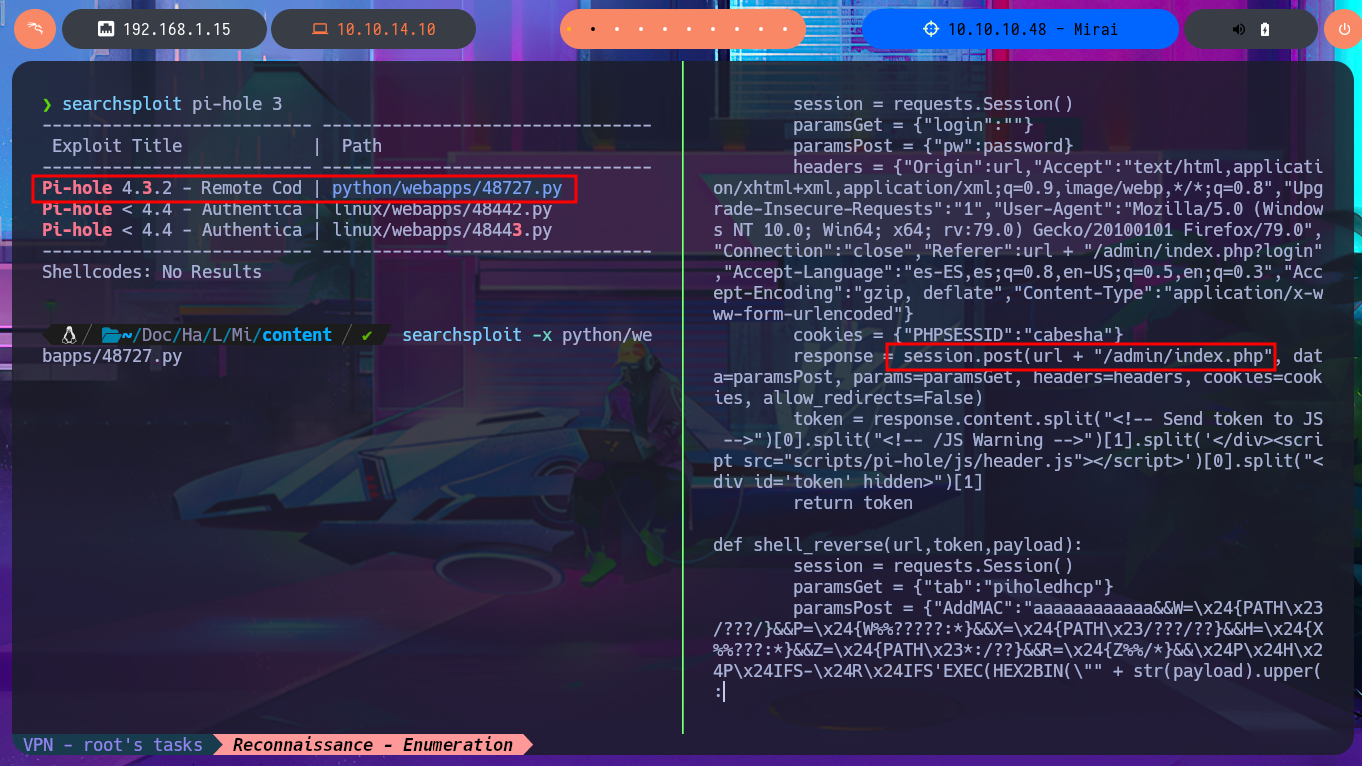The width and height of the screenshot is (1362, 766).
Task: Select the 'Reconnaissance - Enumeration' segment
Action: coord(373,745)
